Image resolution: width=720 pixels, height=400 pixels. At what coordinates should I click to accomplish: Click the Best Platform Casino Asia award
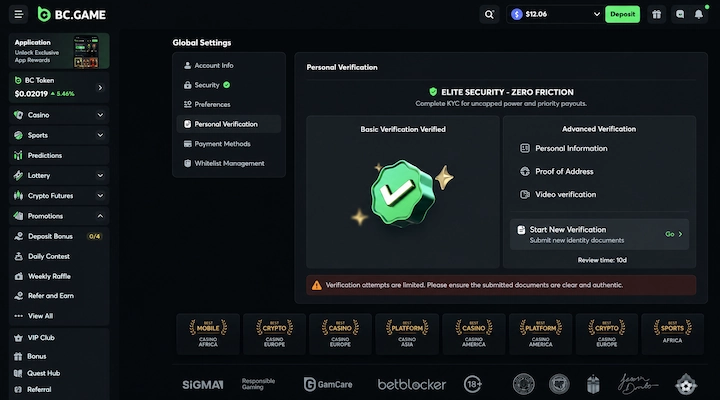click(407, 334)
